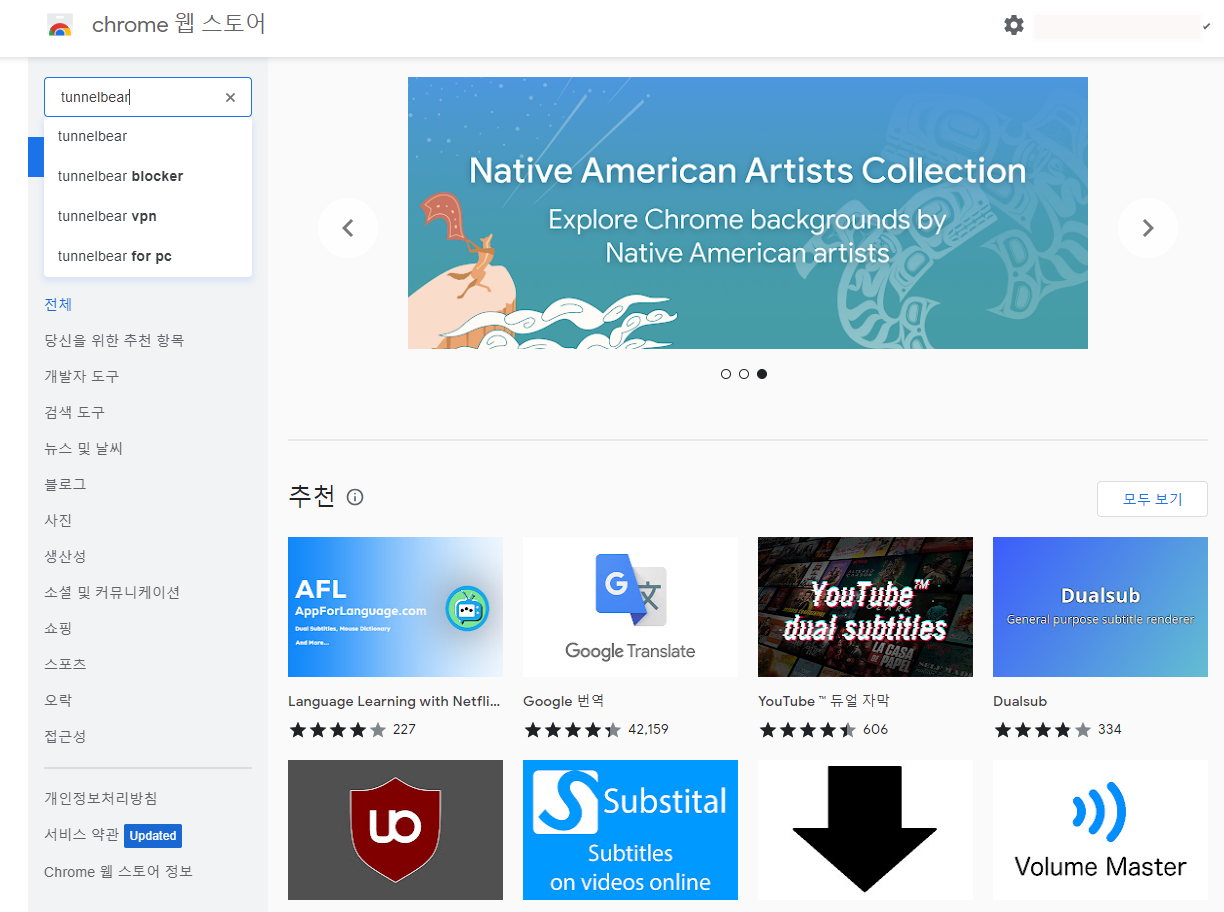Open 개발자 도구 category

81,376
